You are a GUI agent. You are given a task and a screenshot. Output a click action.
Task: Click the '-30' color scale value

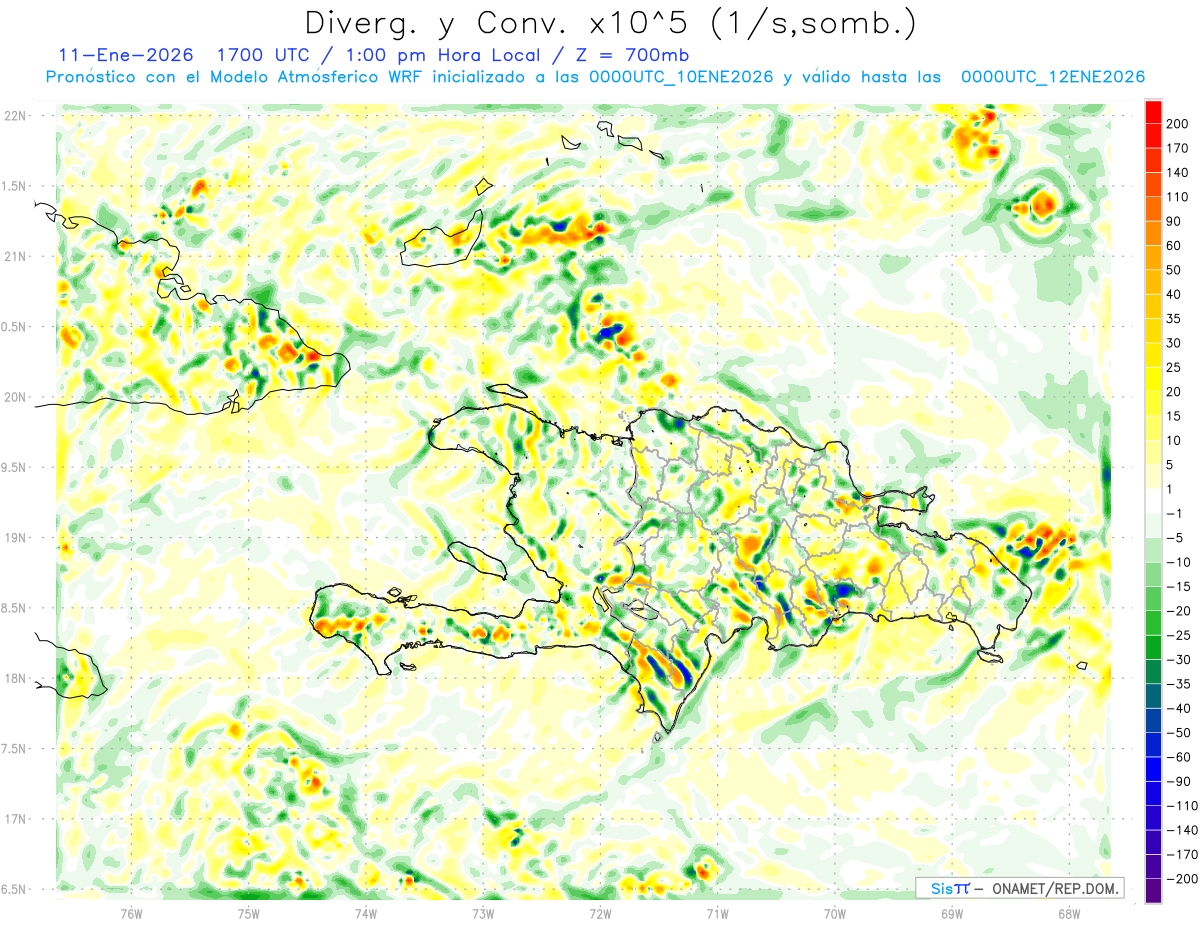(x=1178, y=659)
